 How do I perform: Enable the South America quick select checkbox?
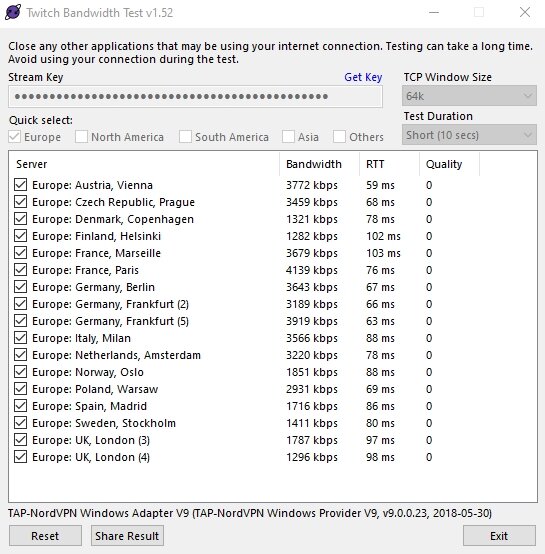185,137
